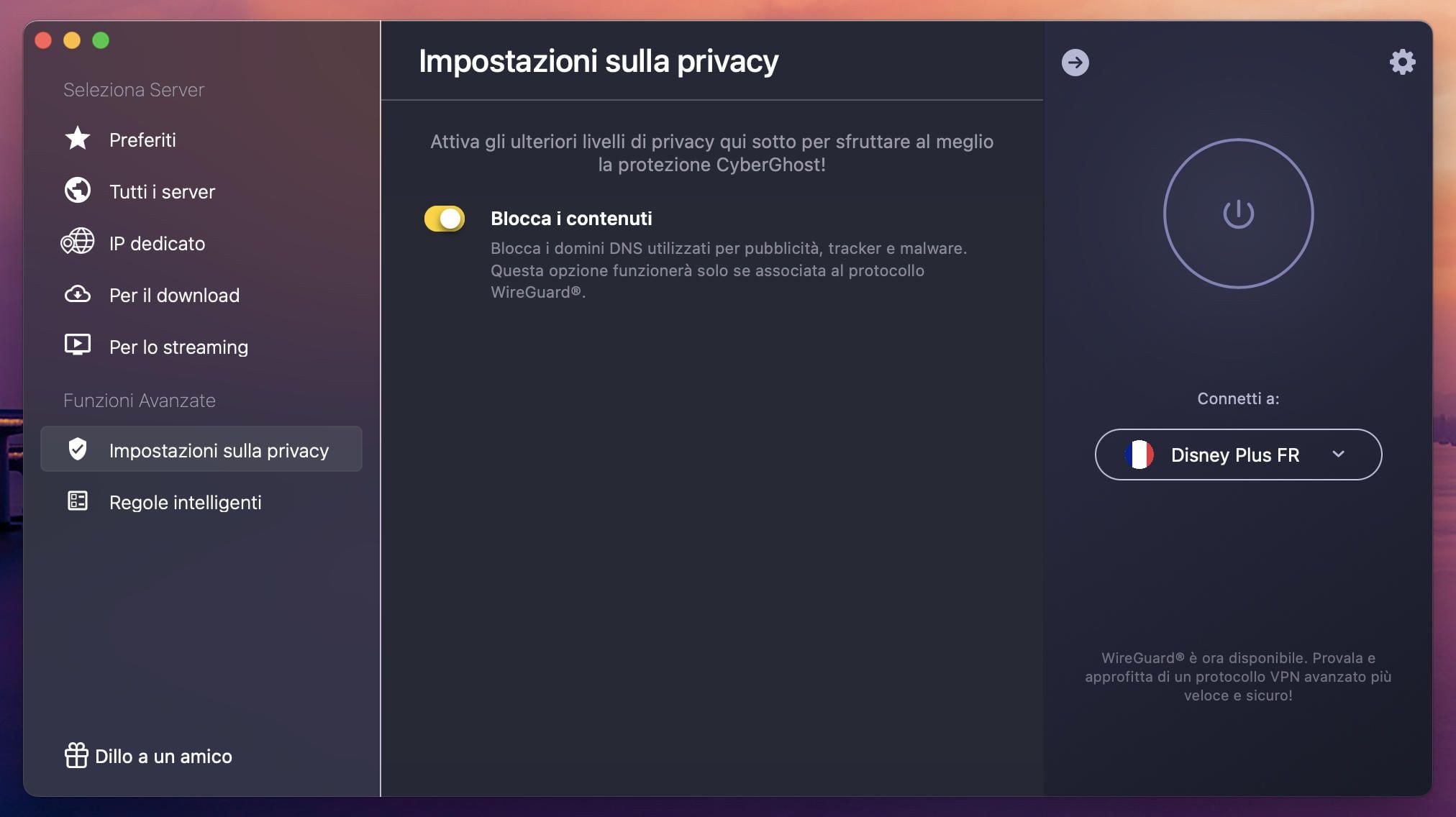Select Impostazioni sulla privacy in the sidebar
The image size is (1456, 817).
218,449
